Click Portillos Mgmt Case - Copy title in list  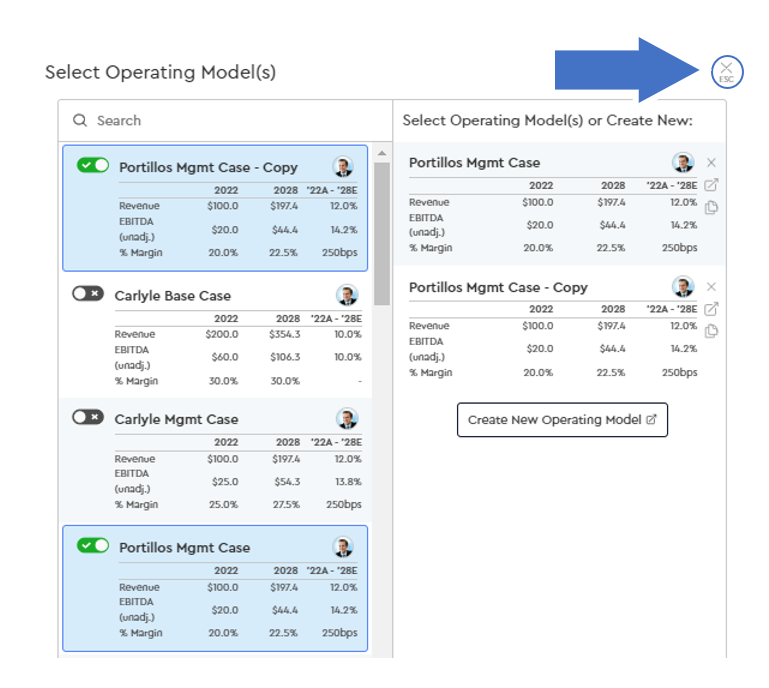[208, 167]
